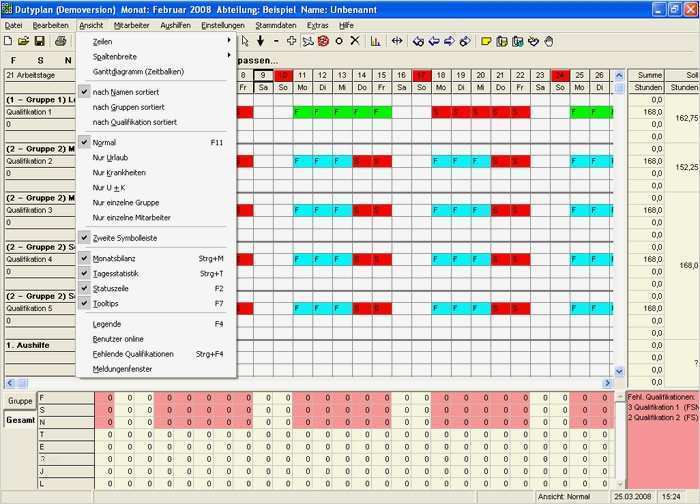Click the first blue double-arrow back icon
700x504 pixels.
click(418, 42)
